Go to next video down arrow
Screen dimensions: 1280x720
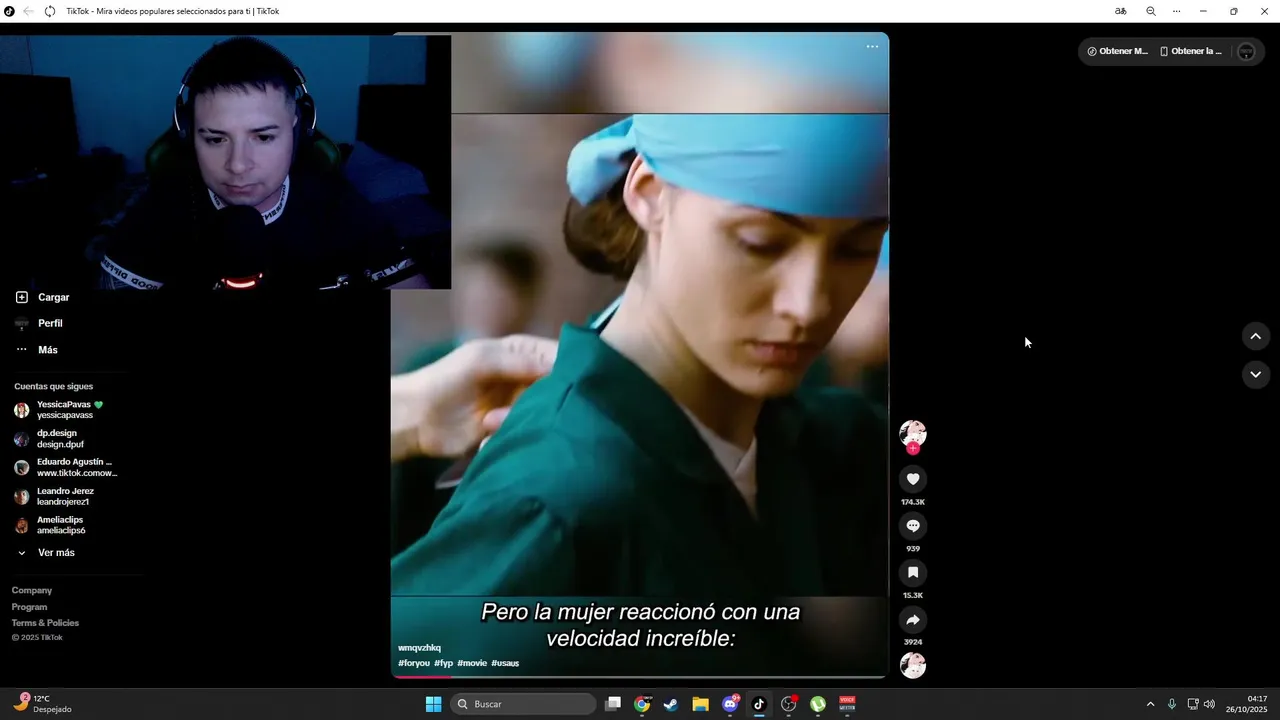tap(1256, 374)
